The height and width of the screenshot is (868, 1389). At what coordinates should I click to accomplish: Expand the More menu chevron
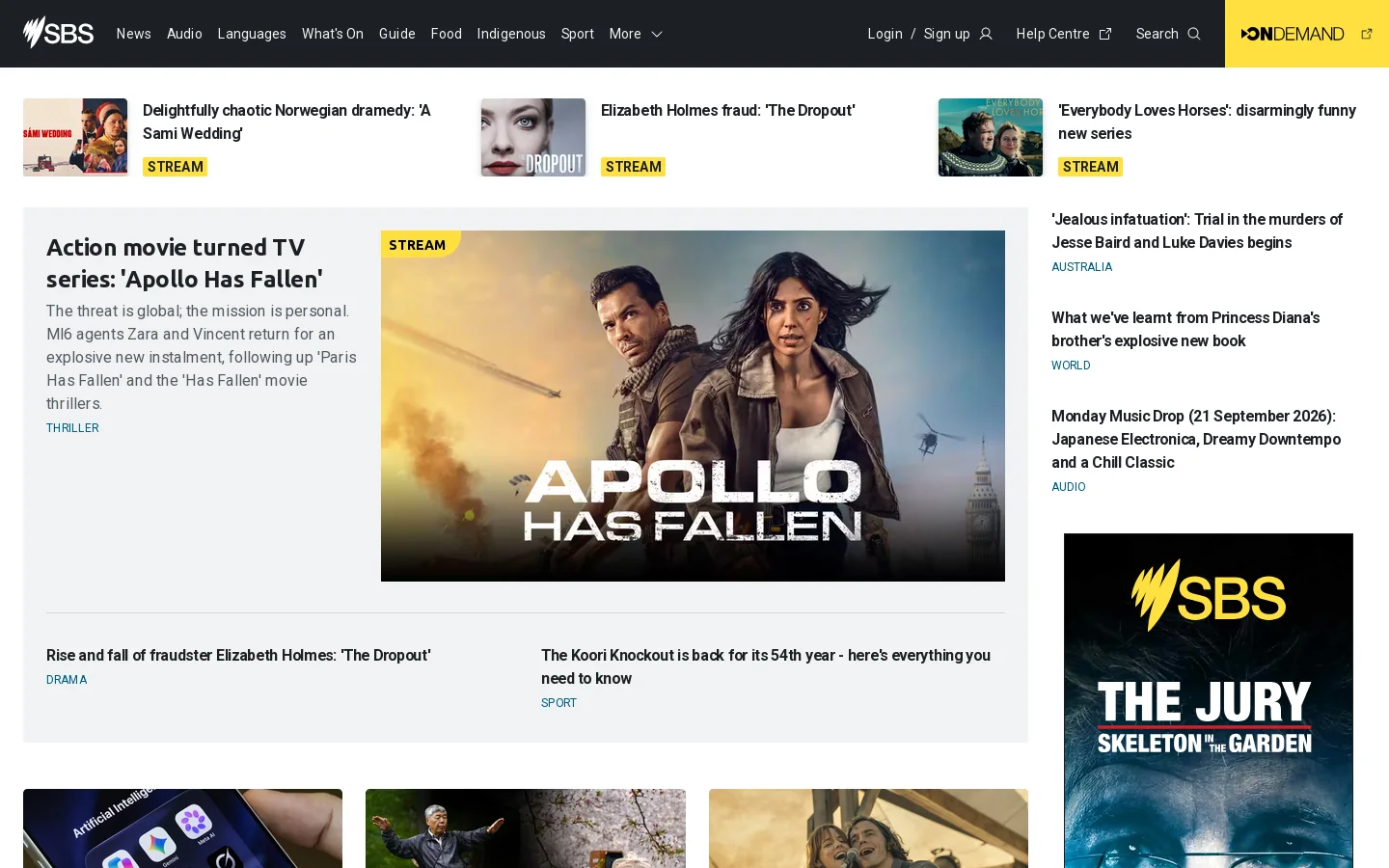(x=657, y=34)
